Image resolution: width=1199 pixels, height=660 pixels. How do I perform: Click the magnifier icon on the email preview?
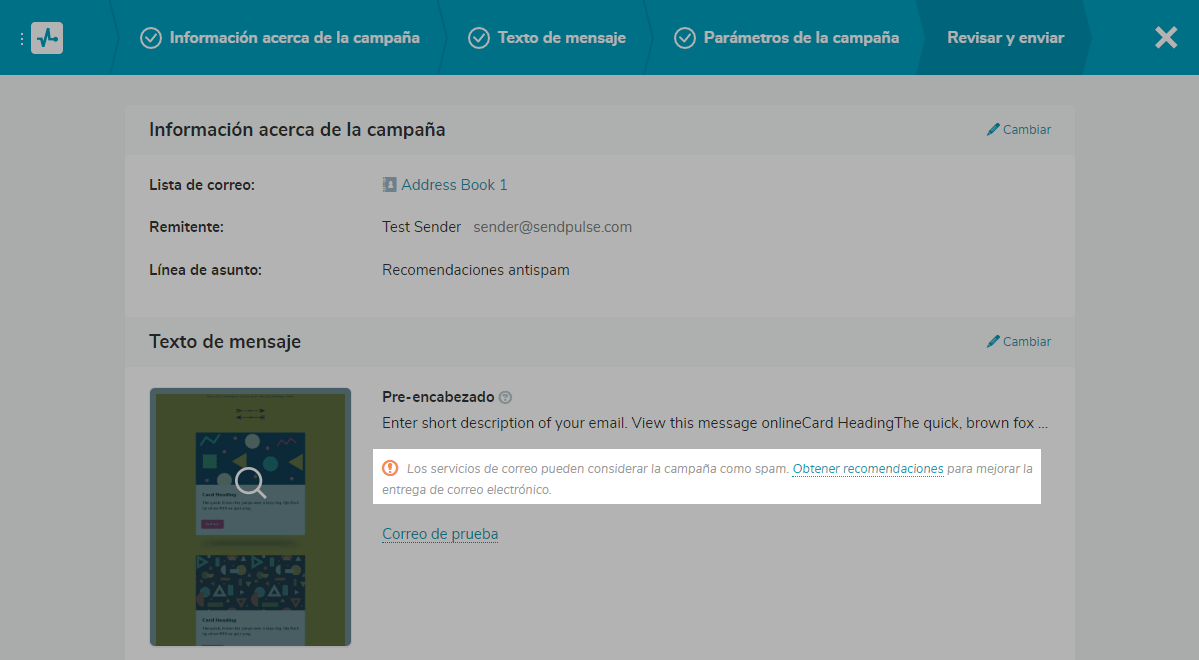click(250, 483)
